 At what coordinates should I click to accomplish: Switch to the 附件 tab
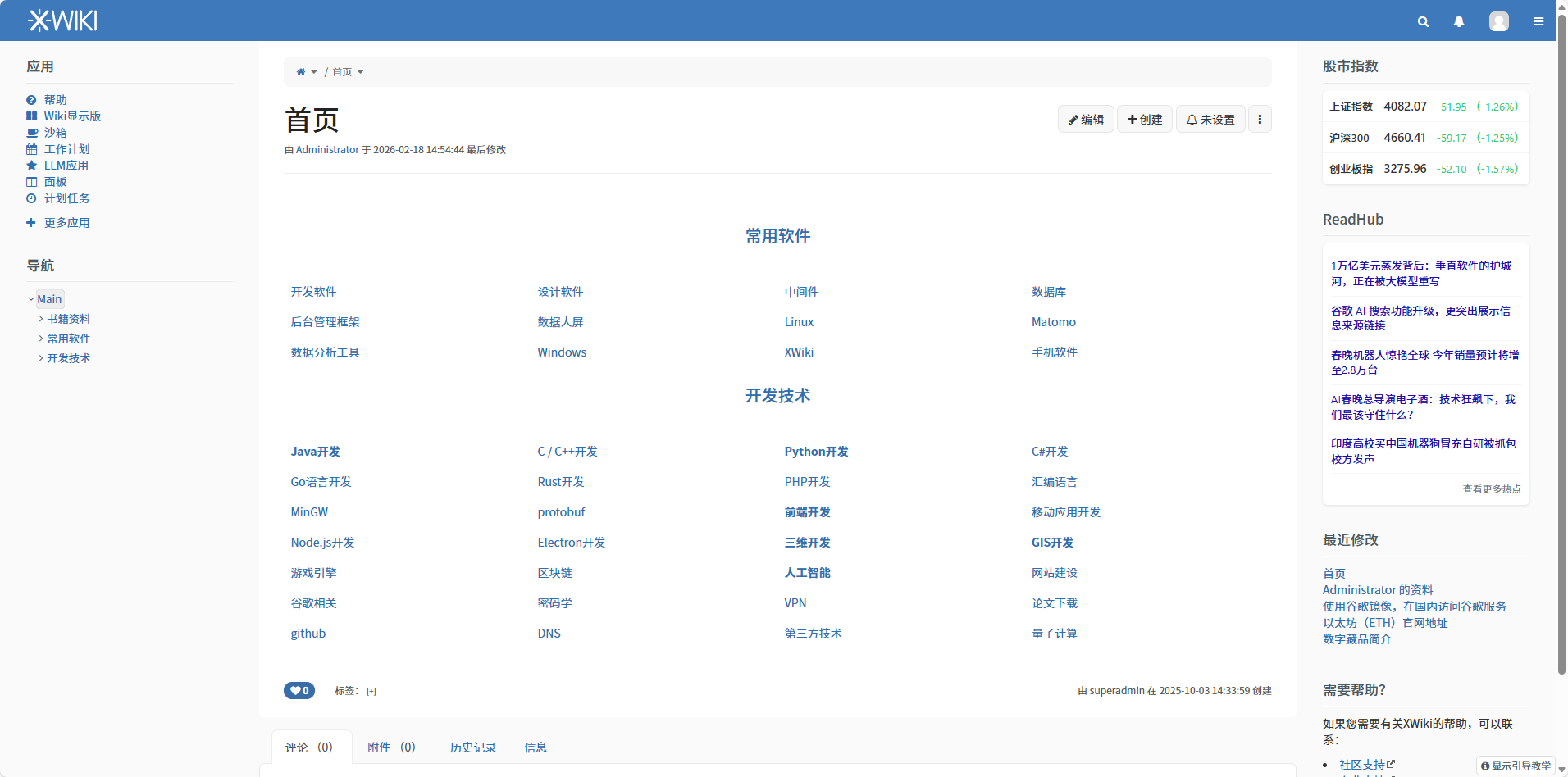(x=390, y=747)
